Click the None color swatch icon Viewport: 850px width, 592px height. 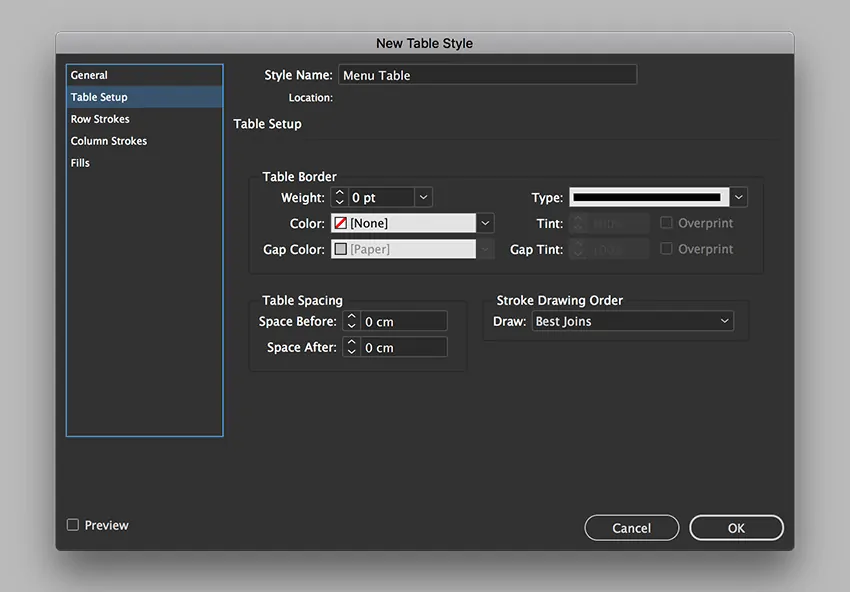[x=341, y=224]
